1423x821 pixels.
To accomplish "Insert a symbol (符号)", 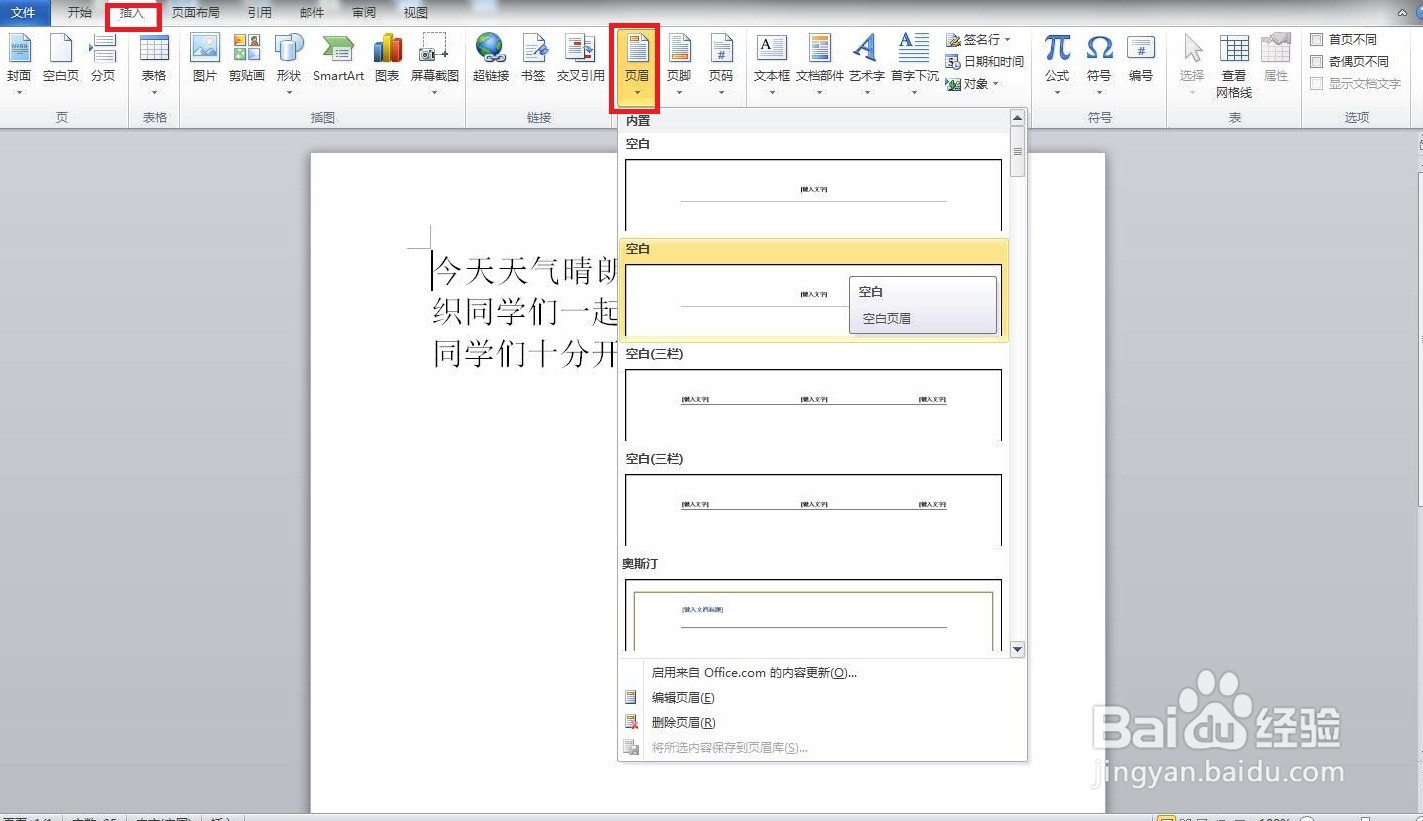I will (x=1099, y=58).
